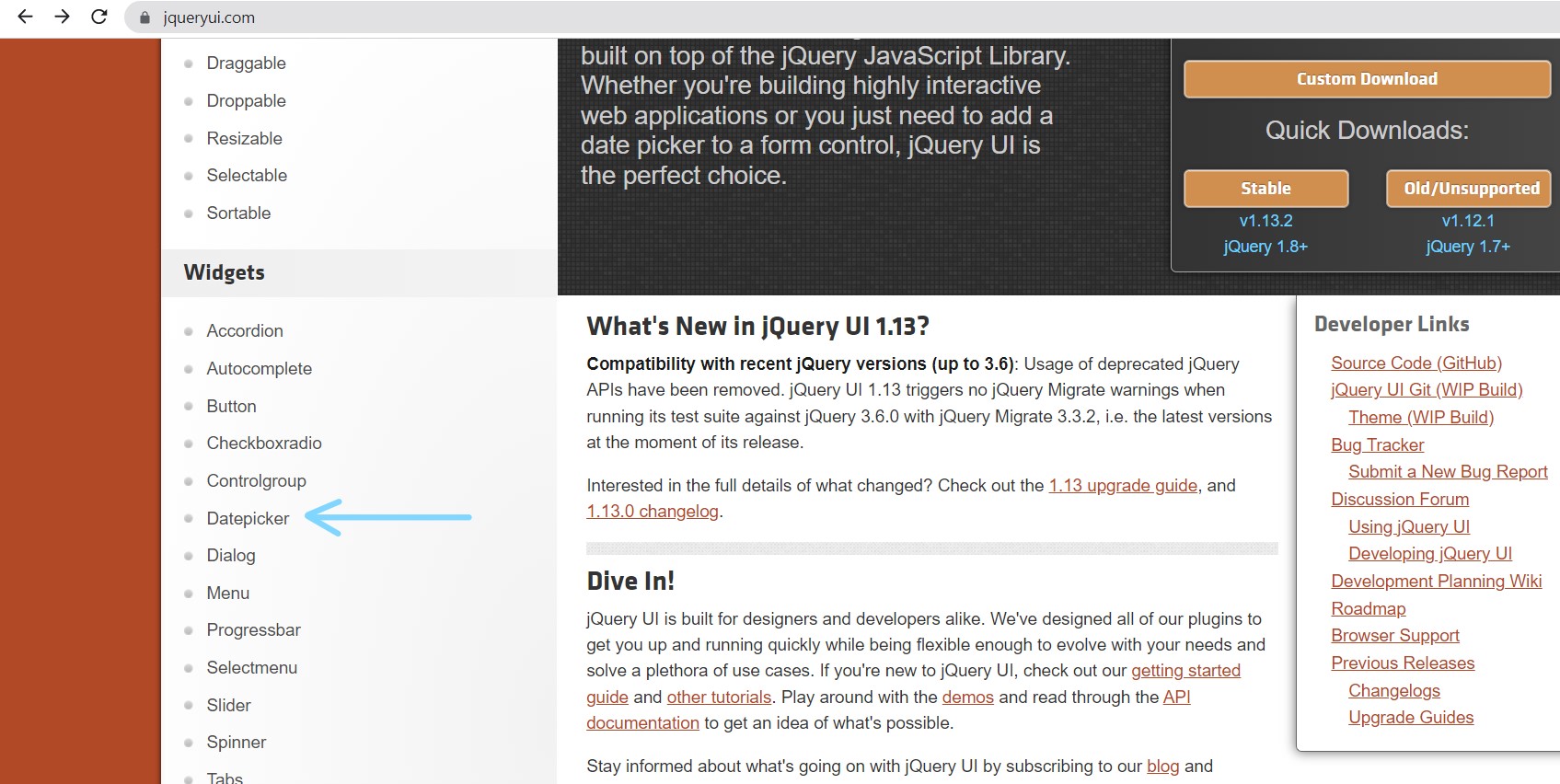Click the padlock site info icon

(x=144, y=17)
